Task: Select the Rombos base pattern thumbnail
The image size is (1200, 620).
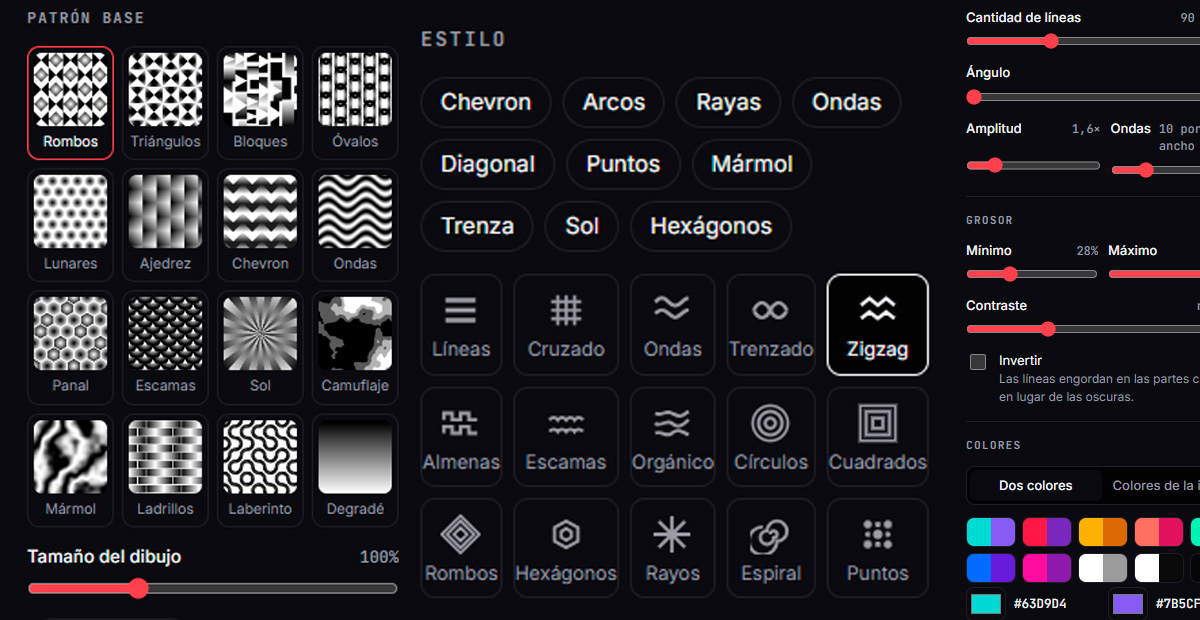Action: coord(71,103)
